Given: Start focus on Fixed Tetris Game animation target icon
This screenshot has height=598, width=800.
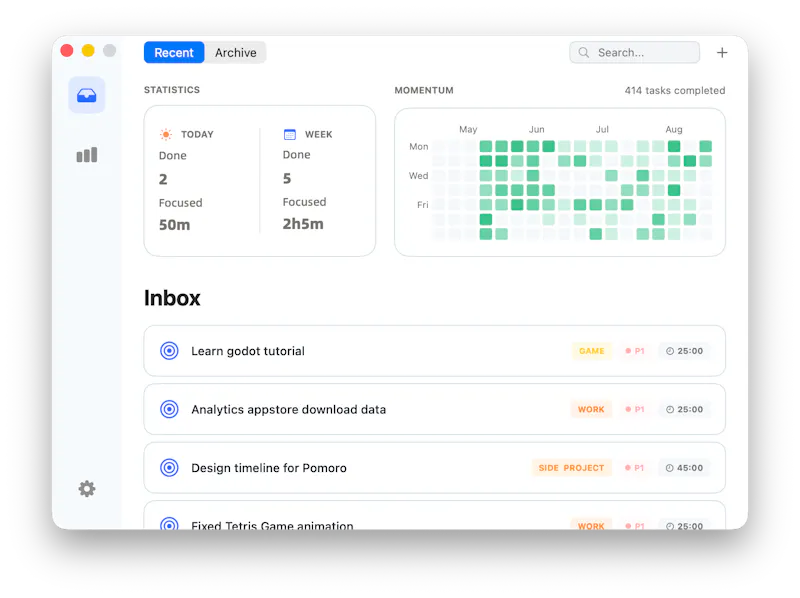Looking at the screenshot, I should (169, 524).
